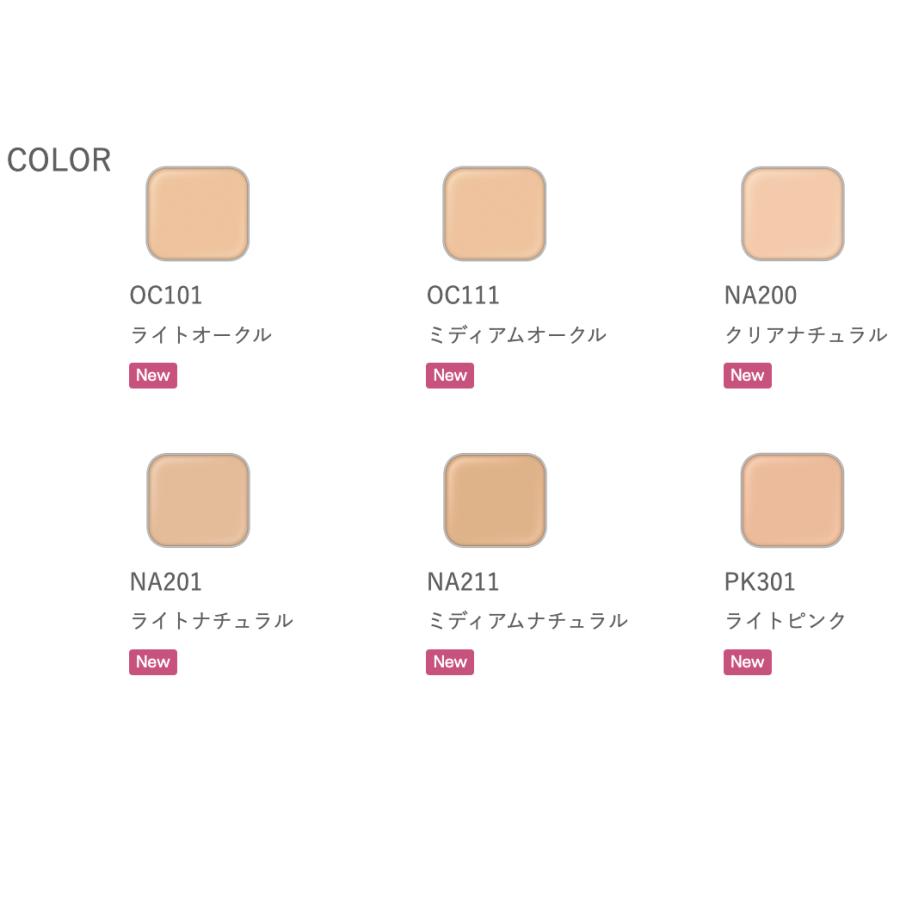Click the OC101 shade code label
Image resolution: width=900 pixels, height=900 pixels.
pyautogui.click(x=166, y=296)
